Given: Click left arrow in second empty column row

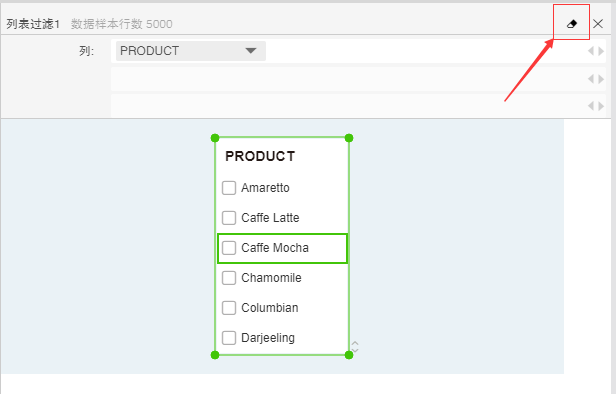Looking at the screenshot, I should [590, 79].
